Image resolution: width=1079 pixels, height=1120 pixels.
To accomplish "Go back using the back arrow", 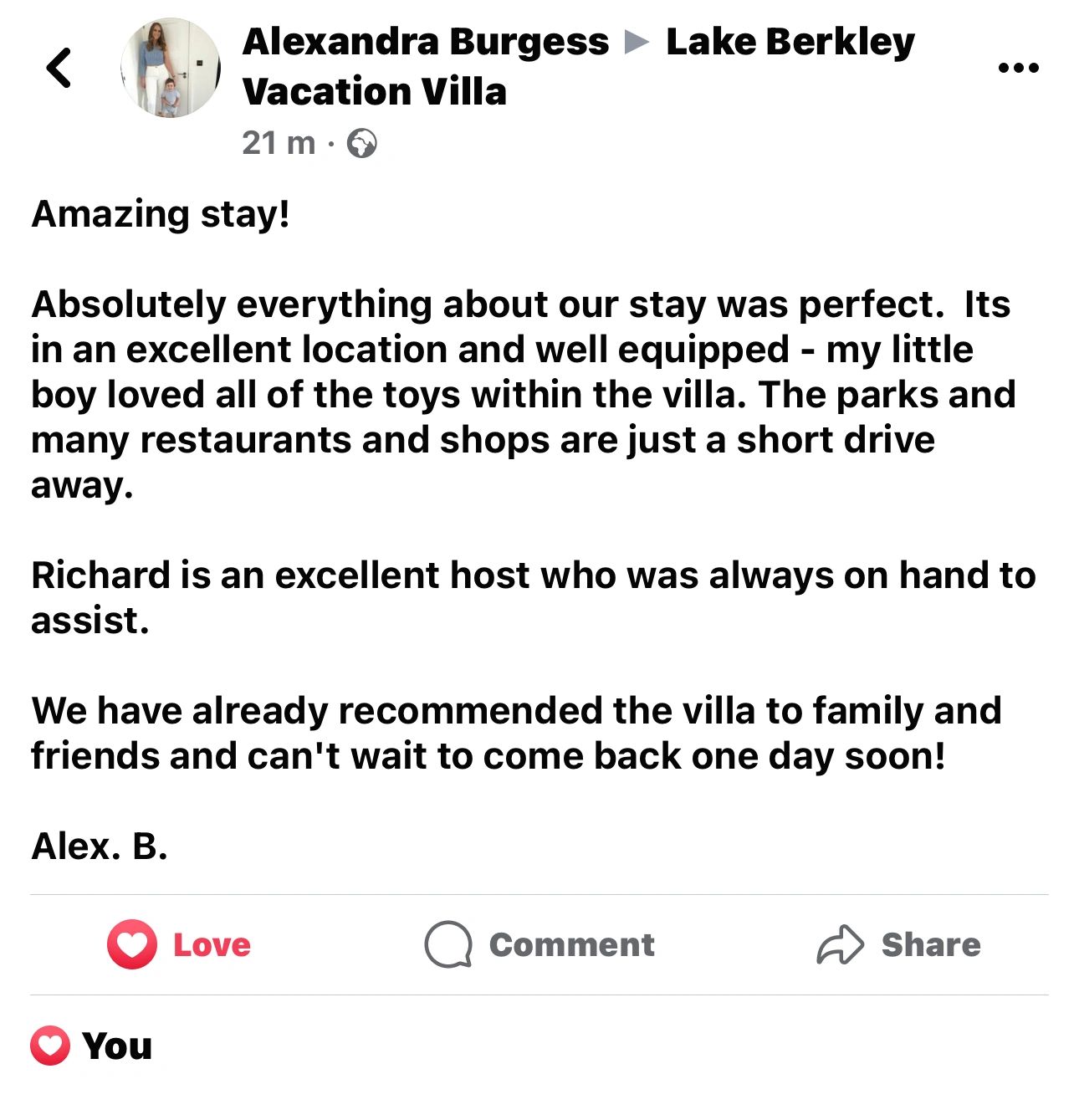I will pyautogui.click(x=59, y=68).
